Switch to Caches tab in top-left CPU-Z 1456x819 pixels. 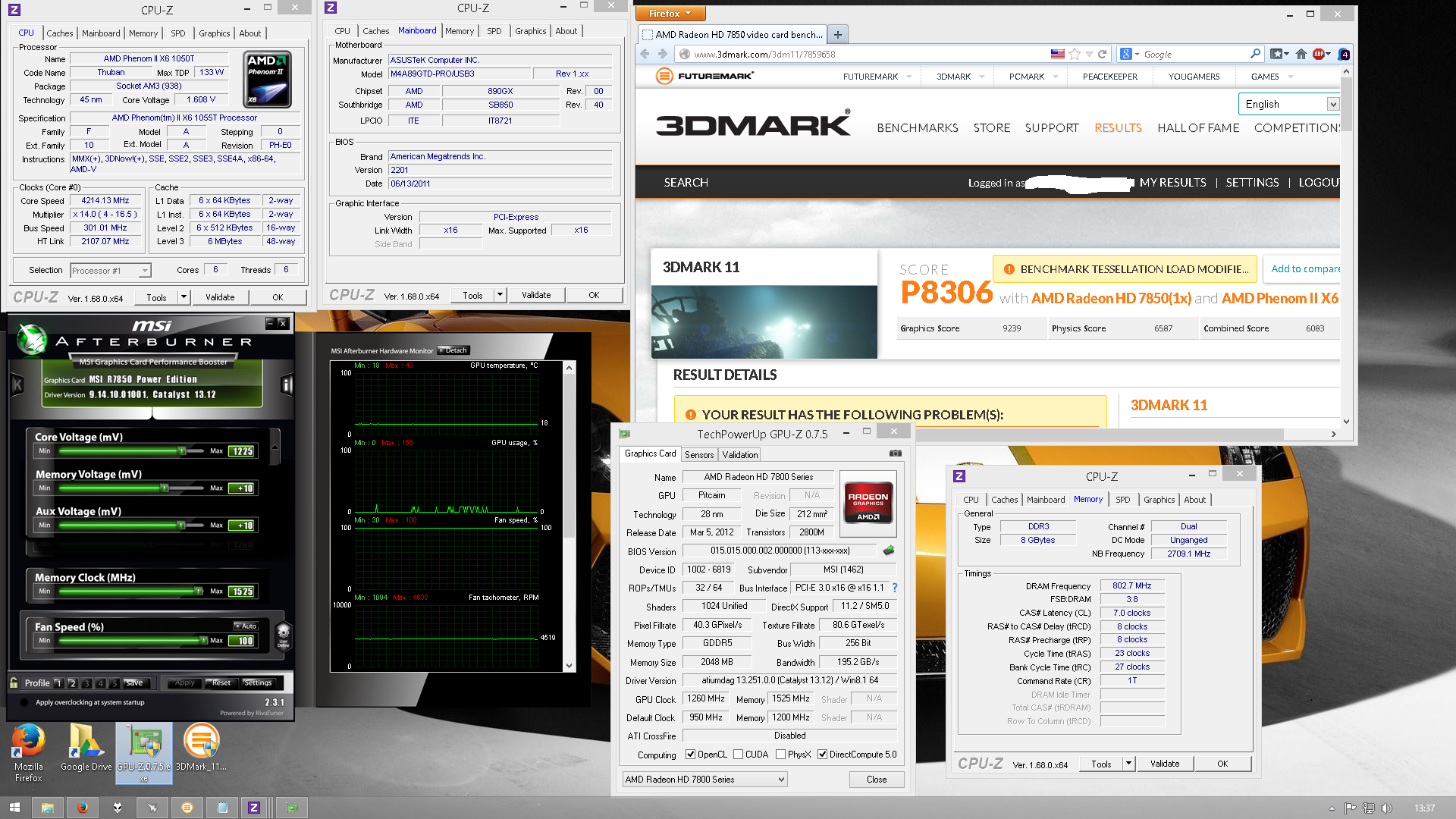[x=60, y=33]
